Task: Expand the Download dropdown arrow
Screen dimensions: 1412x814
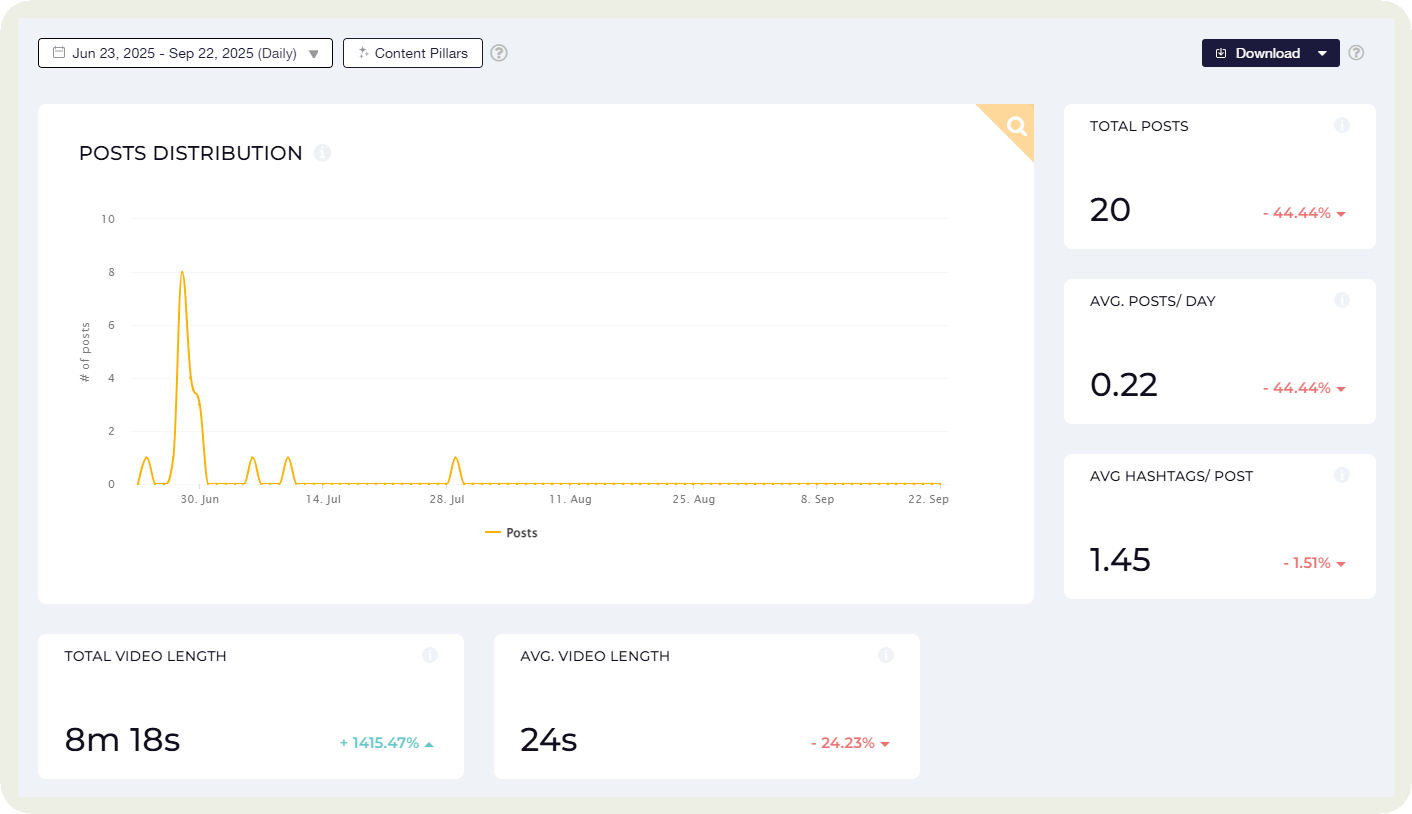Action: 1323,53
